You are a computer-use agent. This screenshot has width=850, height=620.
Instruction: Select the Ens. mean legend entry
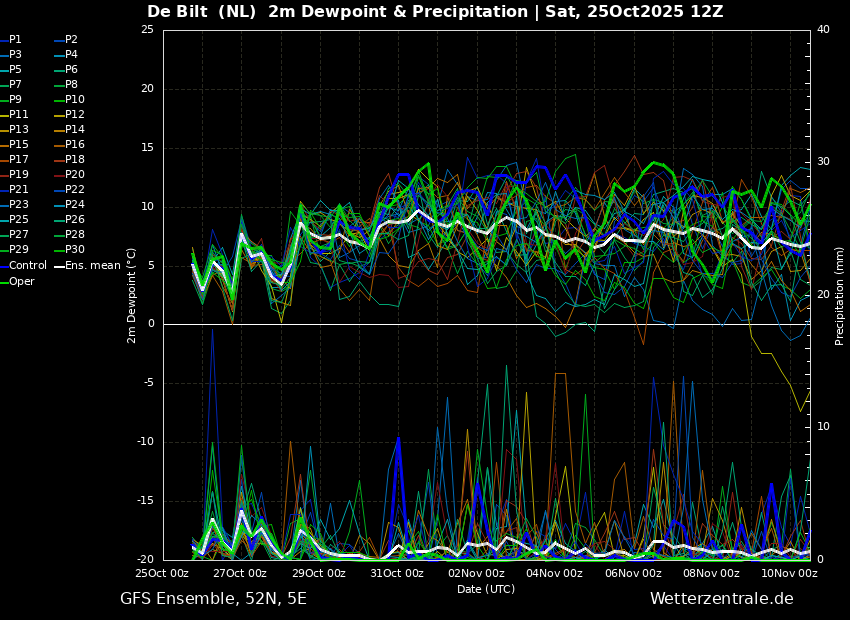pos(88,266)
